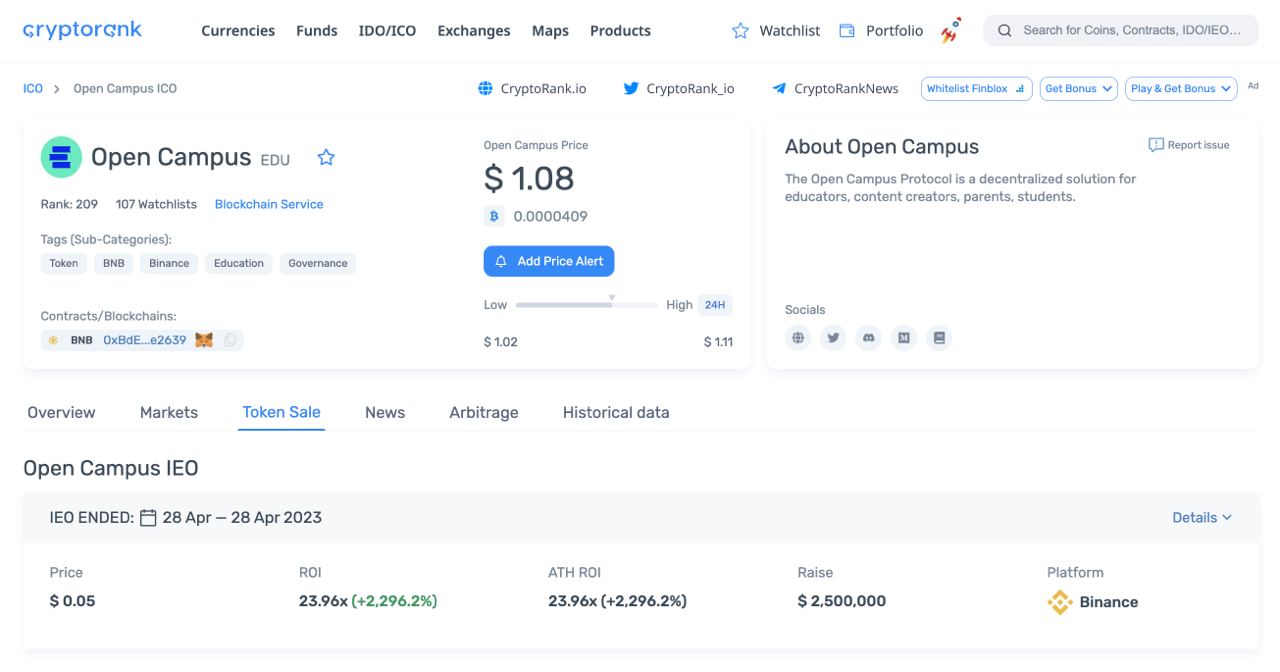The width and height of the screenshot is (1280, 672).
Task: Expand the Get Bonus dropdown
Action: pos(1078,89)
